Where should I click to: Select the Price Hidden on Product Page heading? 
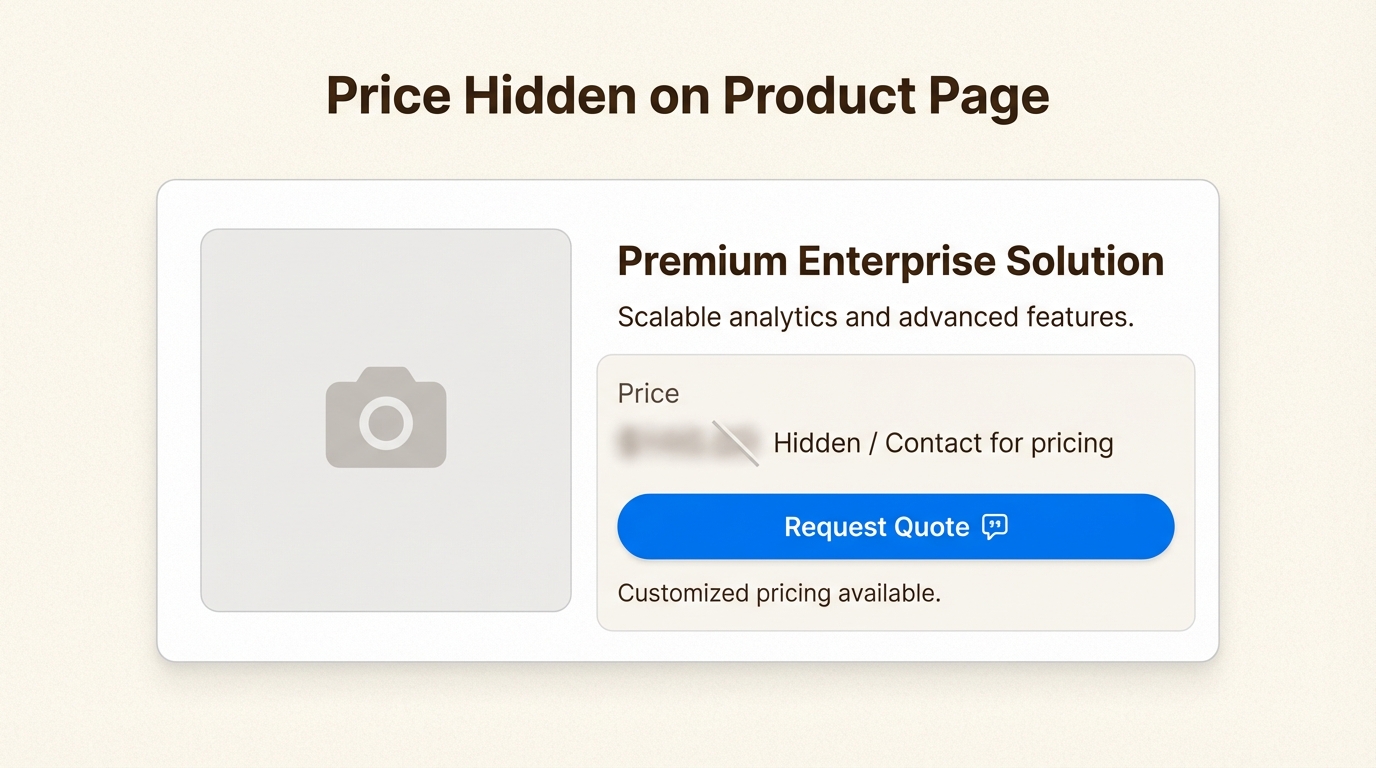click(x=687, y=94)
